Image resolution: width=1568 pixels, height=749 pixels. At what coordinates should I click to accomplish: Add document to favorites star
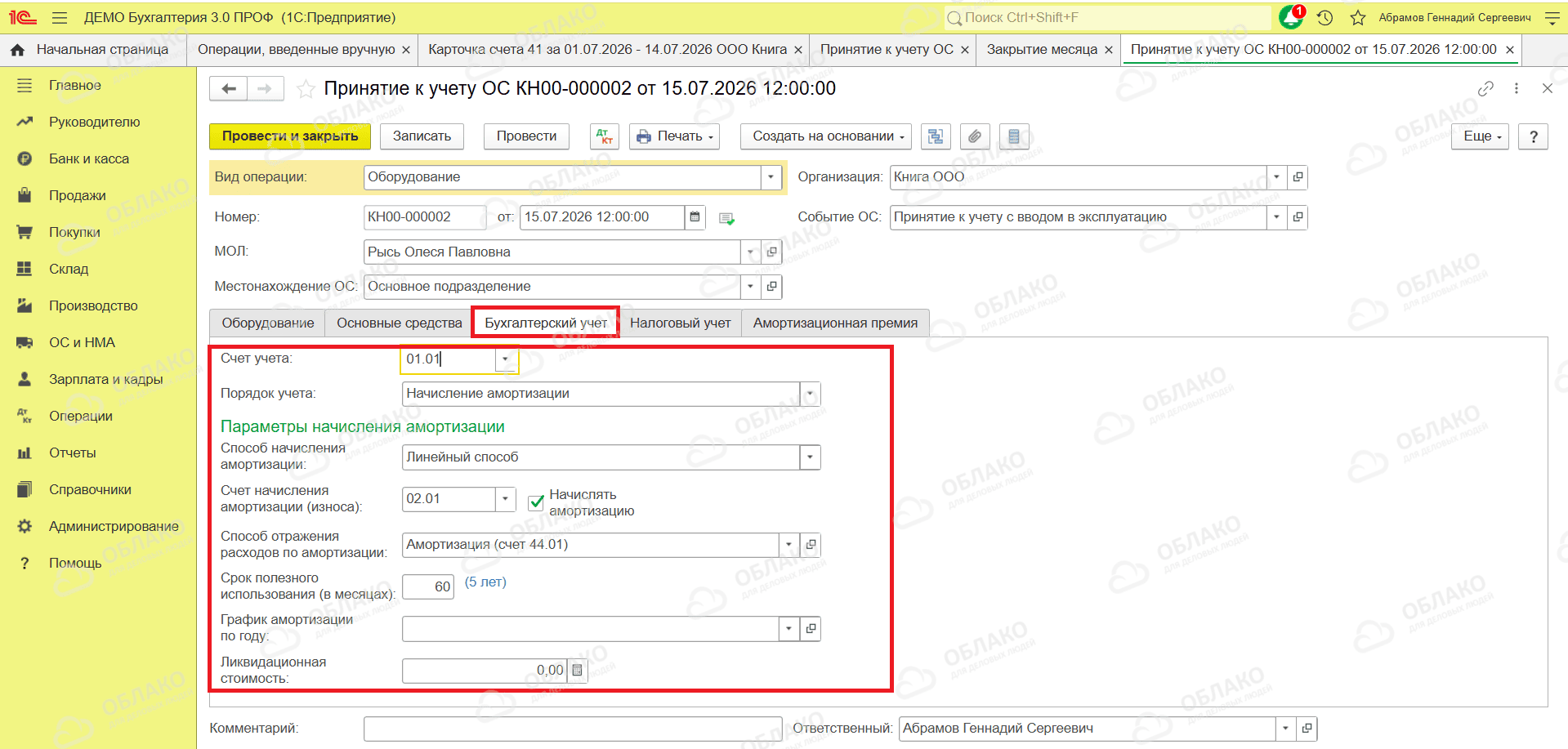(306, 88)
